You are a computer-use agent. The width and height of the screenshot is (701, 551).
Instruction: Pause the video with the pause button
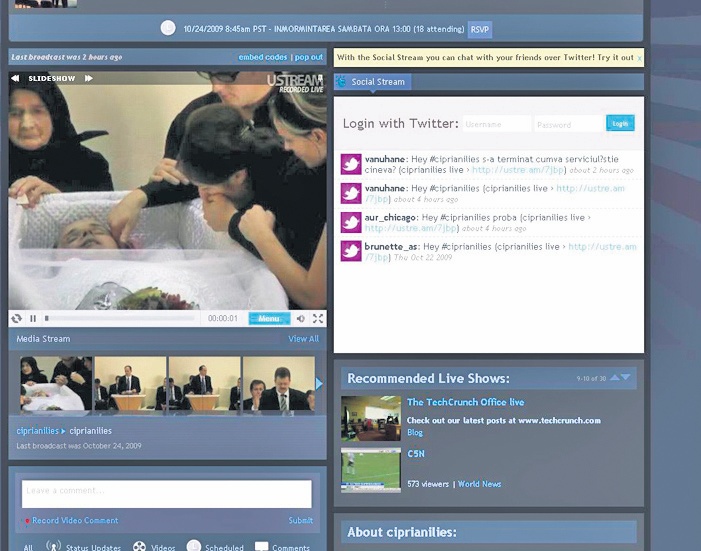coord(33,319)
